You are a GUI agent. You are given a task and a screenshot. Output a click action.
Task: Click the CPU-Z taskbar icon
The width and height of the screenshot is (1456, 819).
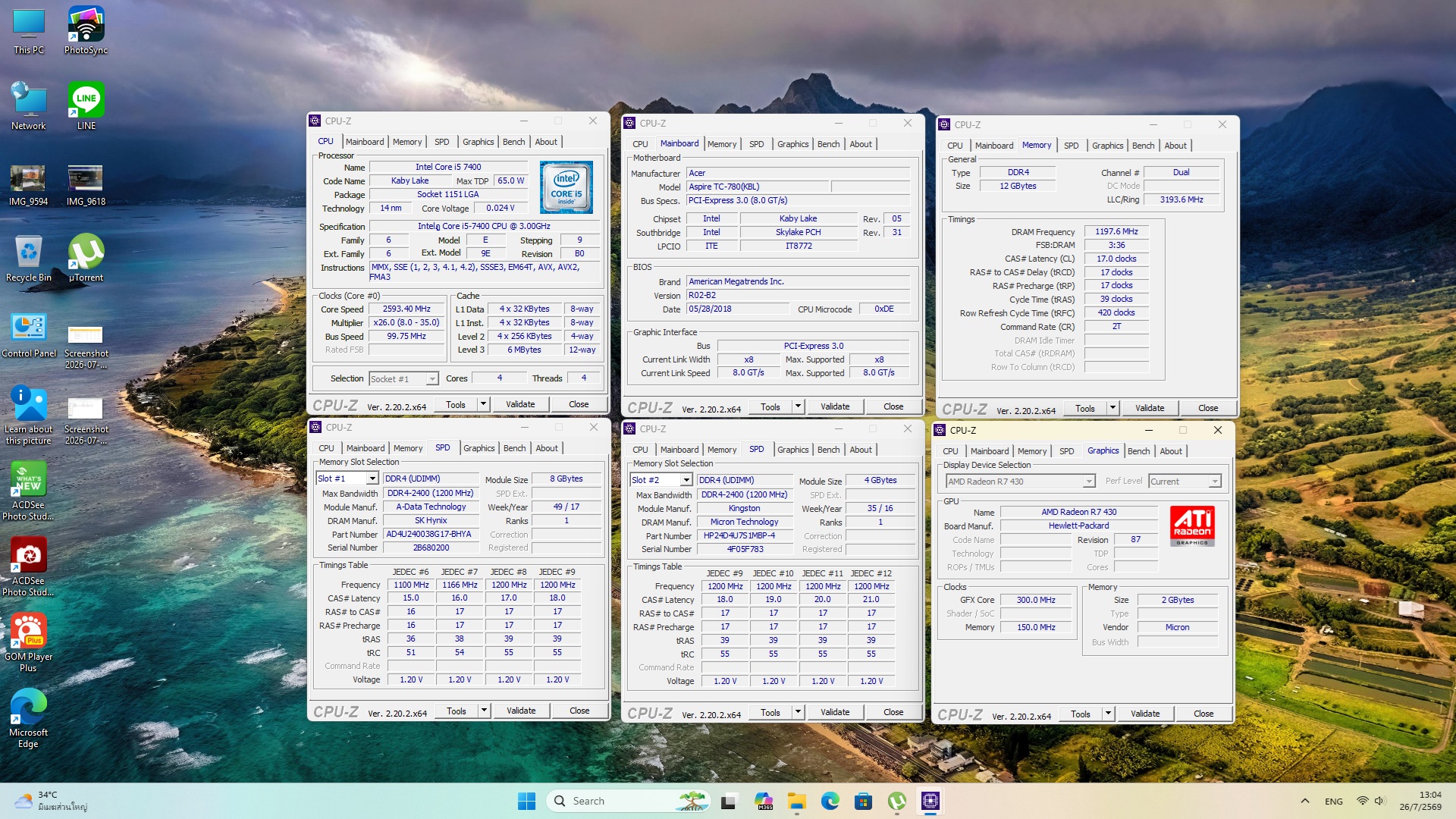pos(930,801)
